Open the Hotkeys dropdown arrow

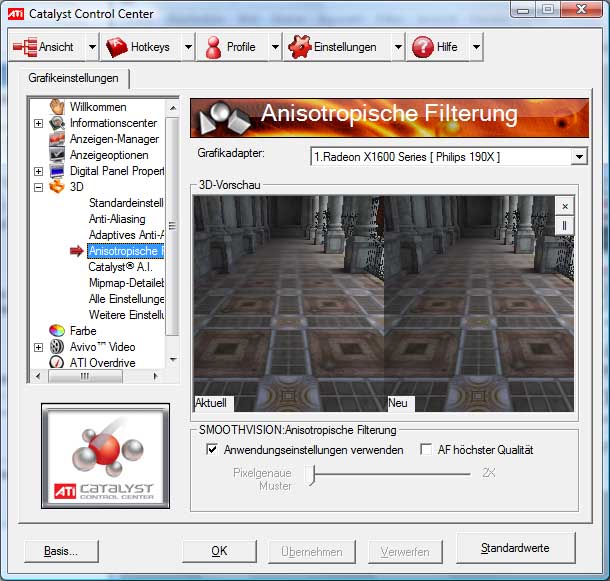pos(188,47)
